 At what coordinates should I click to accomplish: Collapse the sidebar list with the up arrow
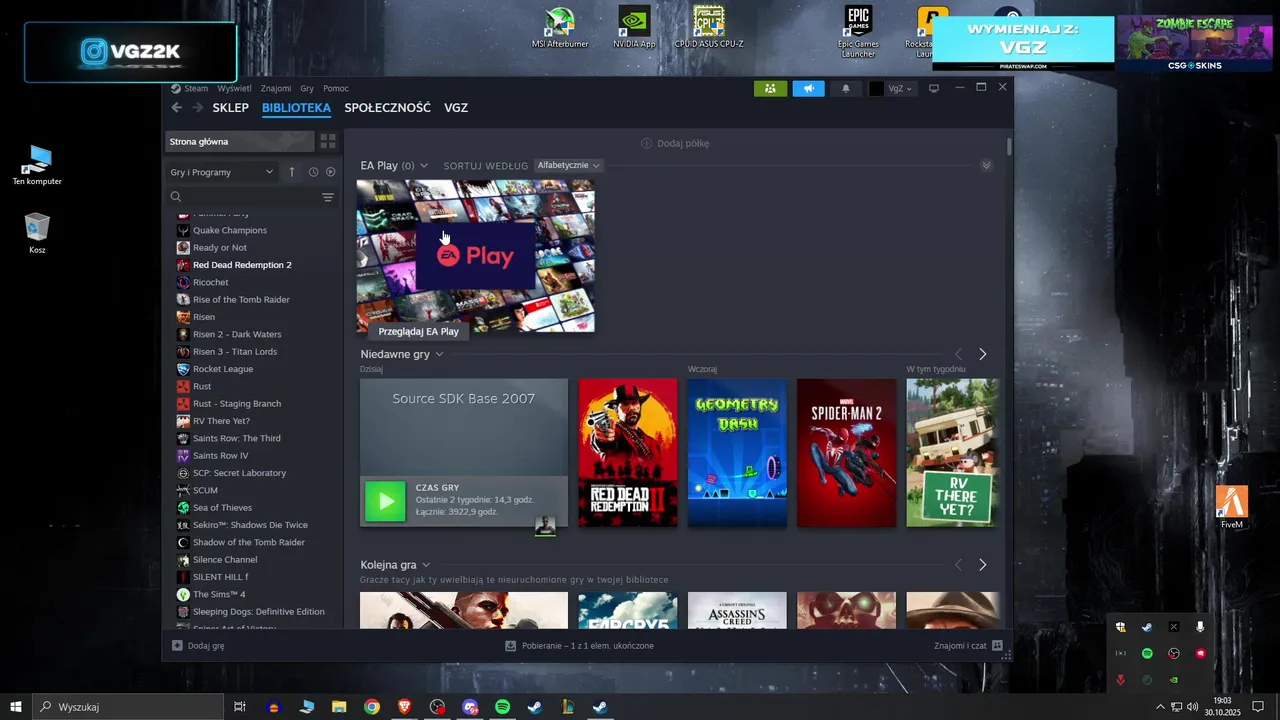click(x=292, y=172)
